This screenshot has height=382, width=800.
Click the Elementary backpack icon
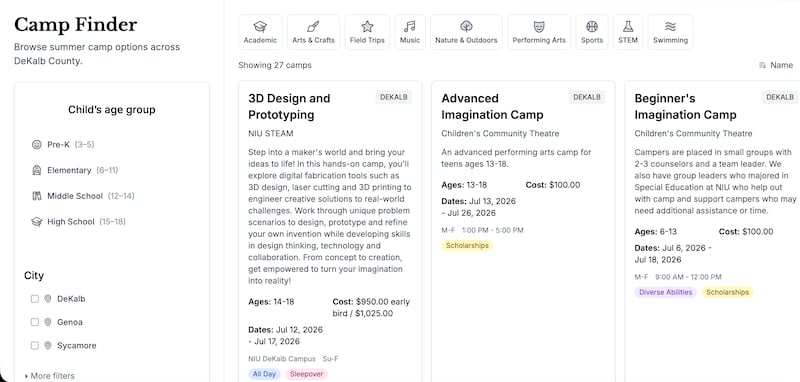click(36, 170)
